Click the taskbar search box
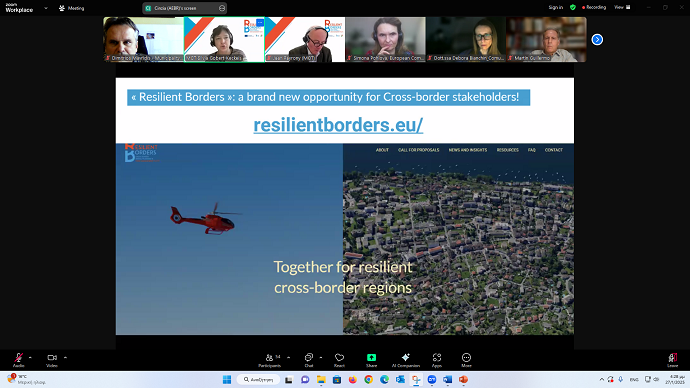690x388 pixels. tap(258, 380)
